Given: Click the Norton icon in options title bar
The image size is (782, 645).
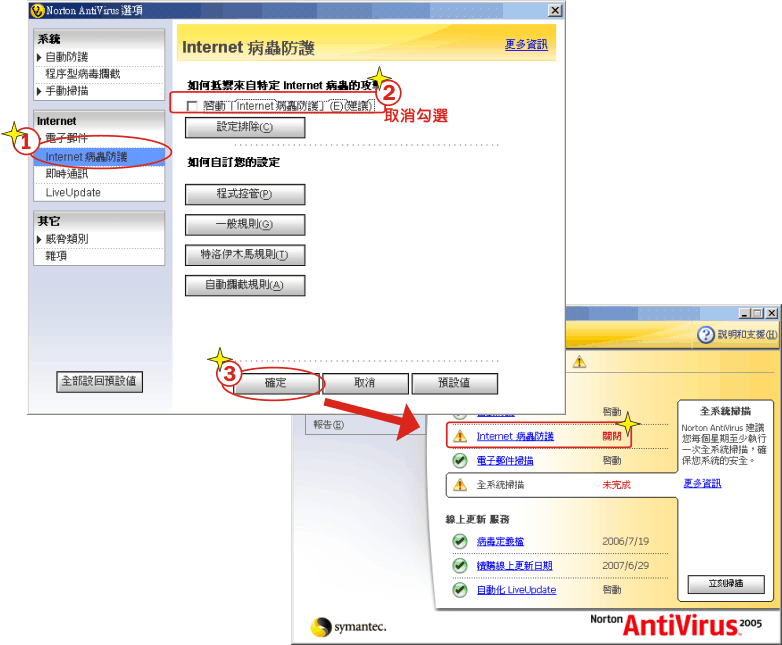Looking at the screenshot, I should [37, 10].
